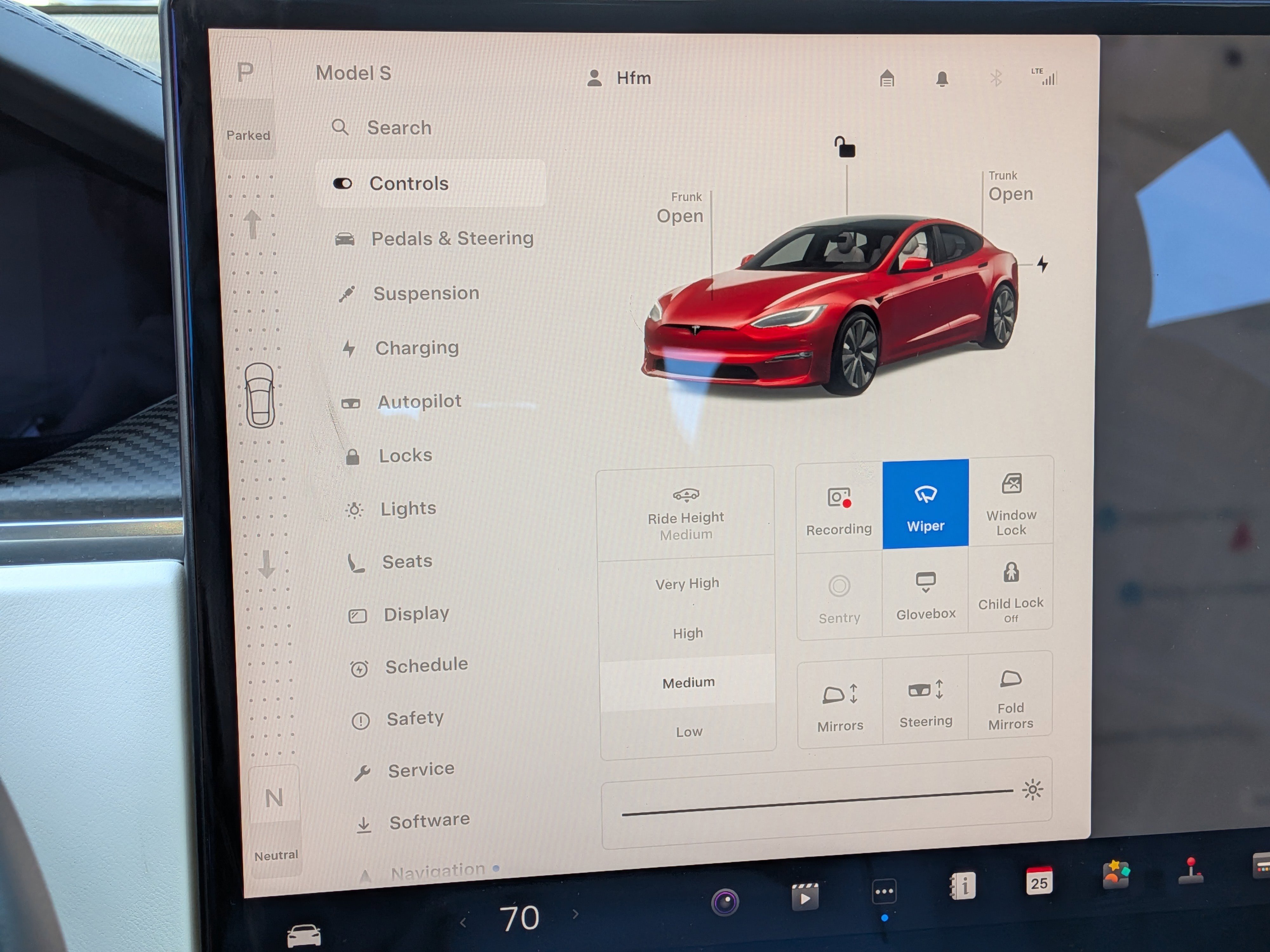Select Very High ride height
Viewport: 1270px width, 952px height.
pos(687,583)
